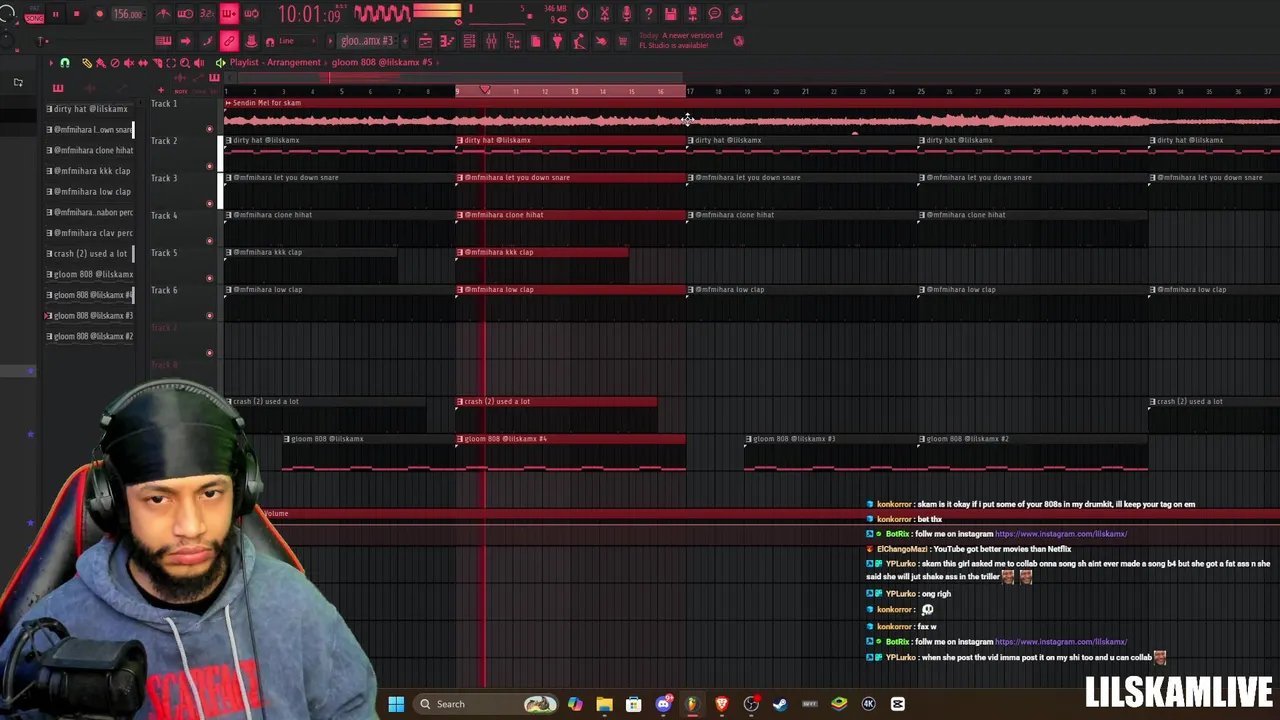
Task: Toggle the metronome icon
Action: 163,14
